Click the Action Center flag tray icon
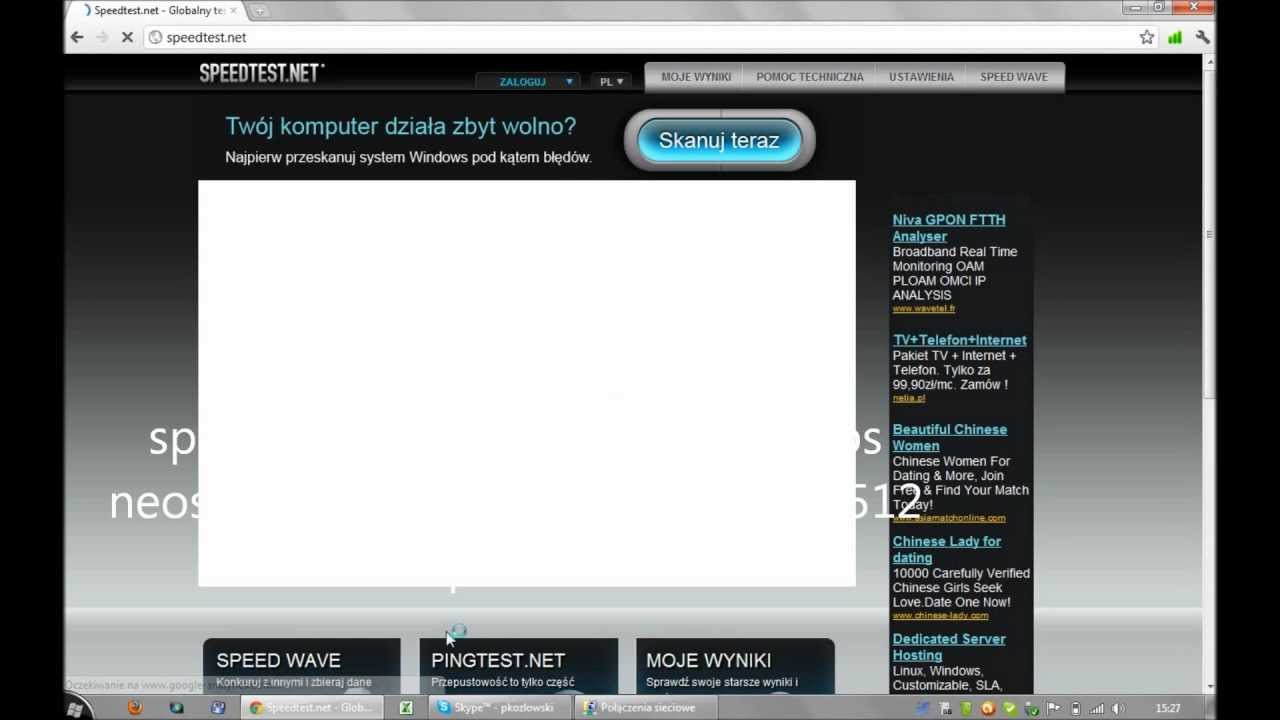The width and height of the screenshot is (1280, 720). [x=1054, y=708]
